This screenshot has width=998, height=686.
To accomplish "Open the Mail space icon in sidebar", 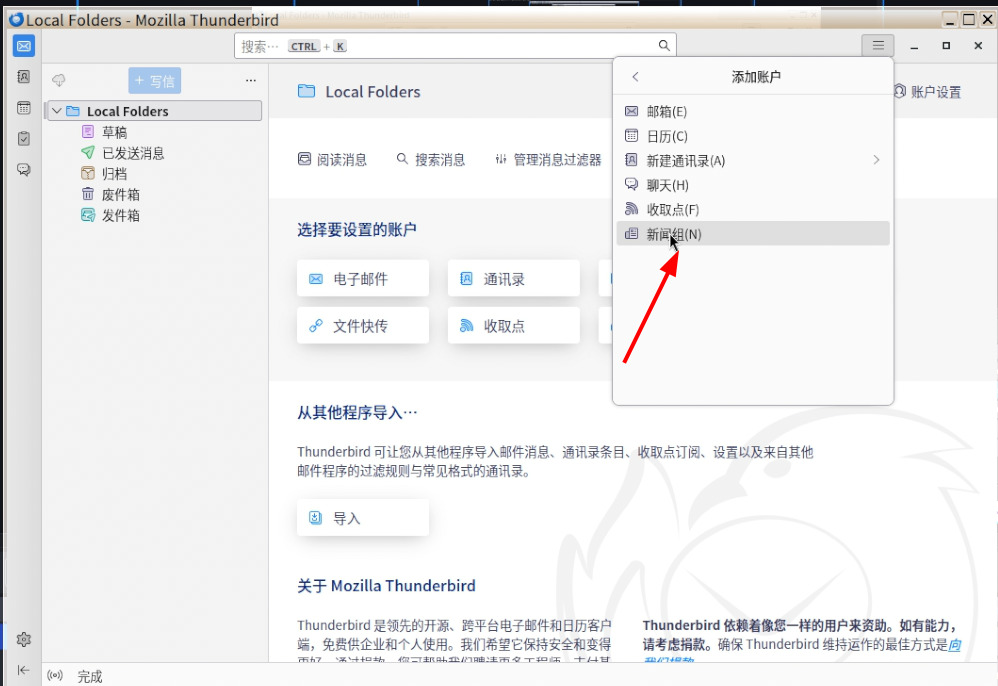I will (x=24, y=46).
